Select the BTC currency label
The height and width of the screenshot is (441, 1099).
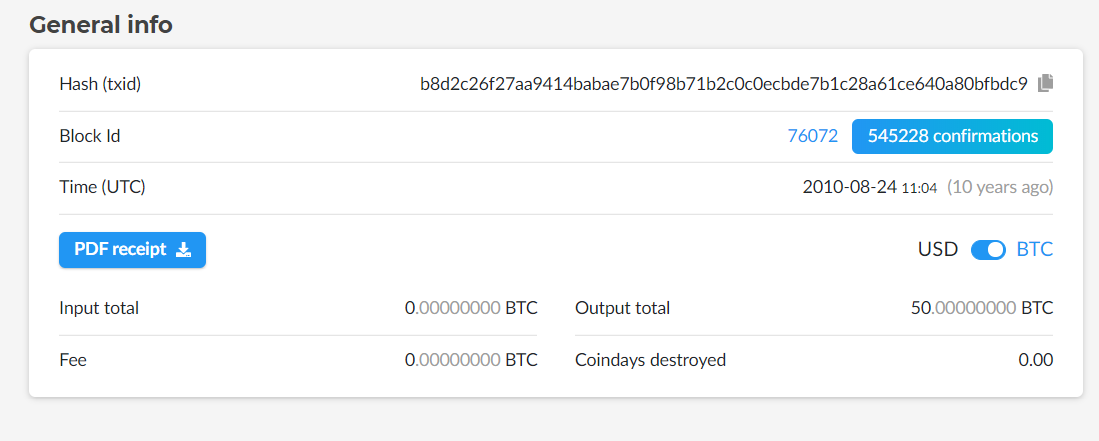(1035, 250)
